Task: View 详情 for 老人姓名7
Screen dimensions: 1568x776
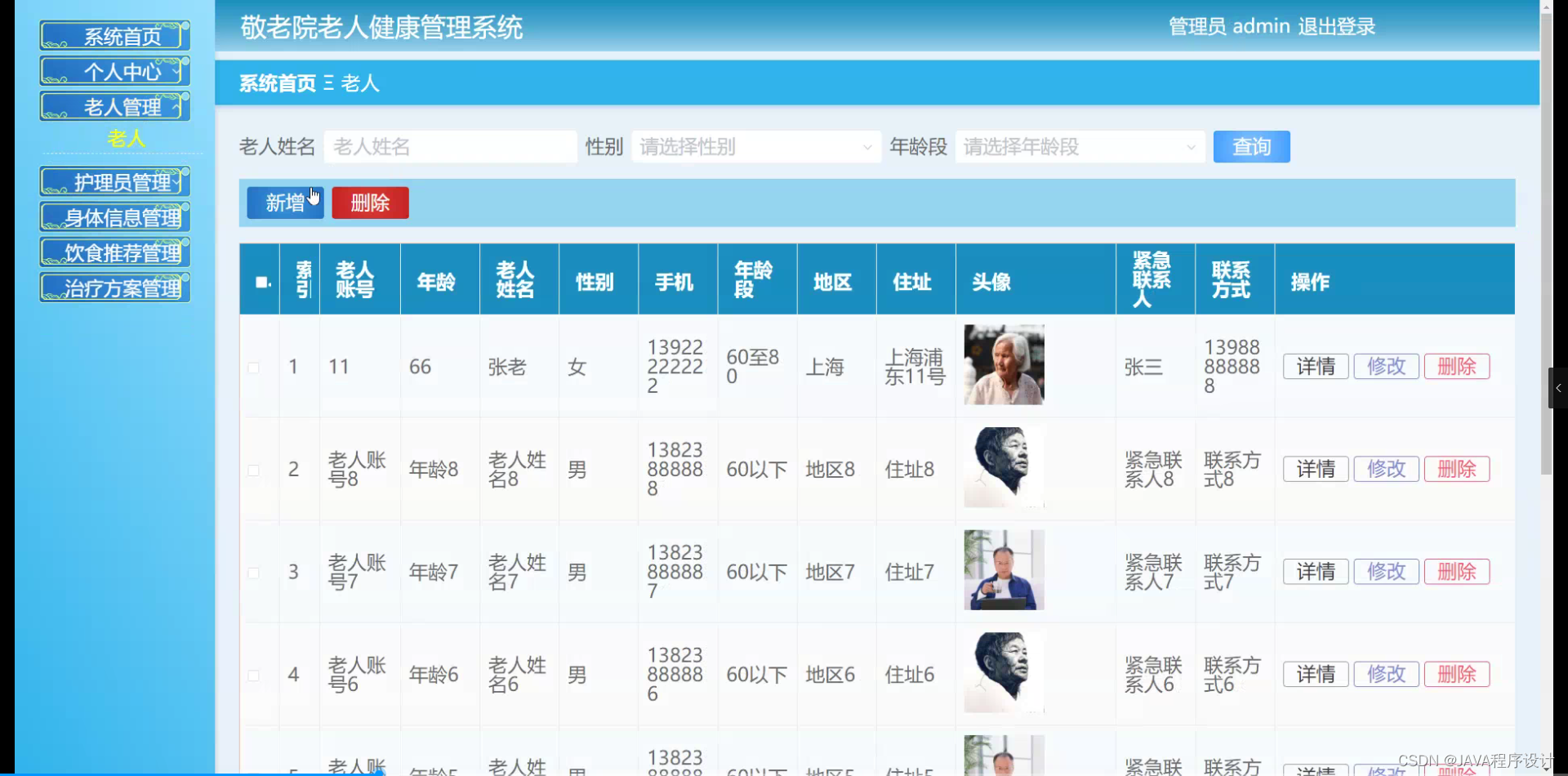Action: point(1316,572)
